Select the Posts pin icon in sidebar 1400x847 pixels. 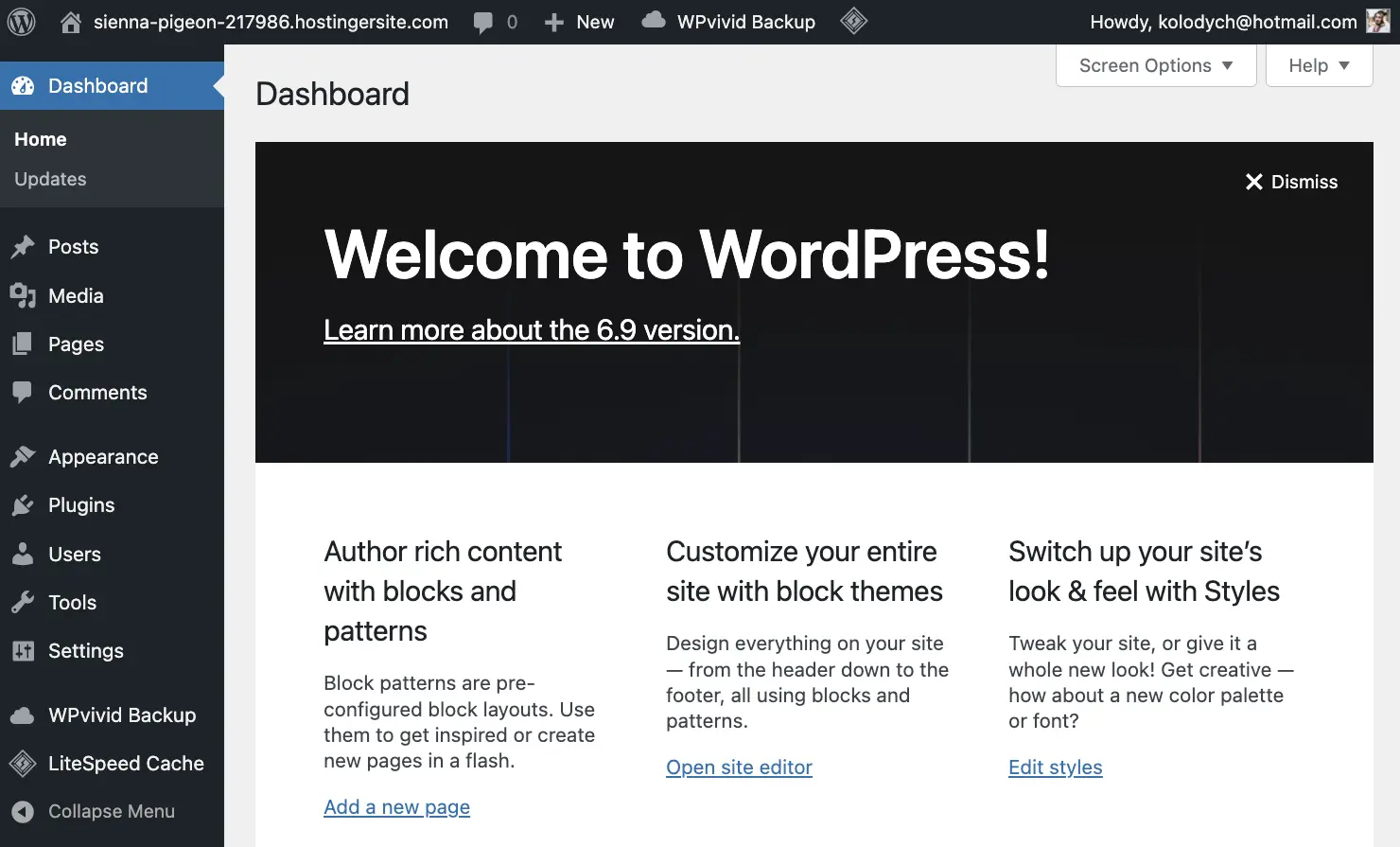tap(24, 246)
